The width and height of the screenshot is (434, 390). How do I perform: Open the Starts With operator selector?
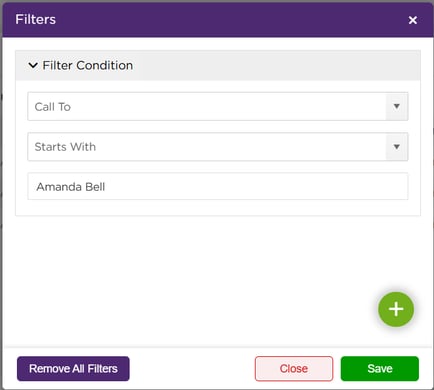pyautogui.click(x=218, y=147)
